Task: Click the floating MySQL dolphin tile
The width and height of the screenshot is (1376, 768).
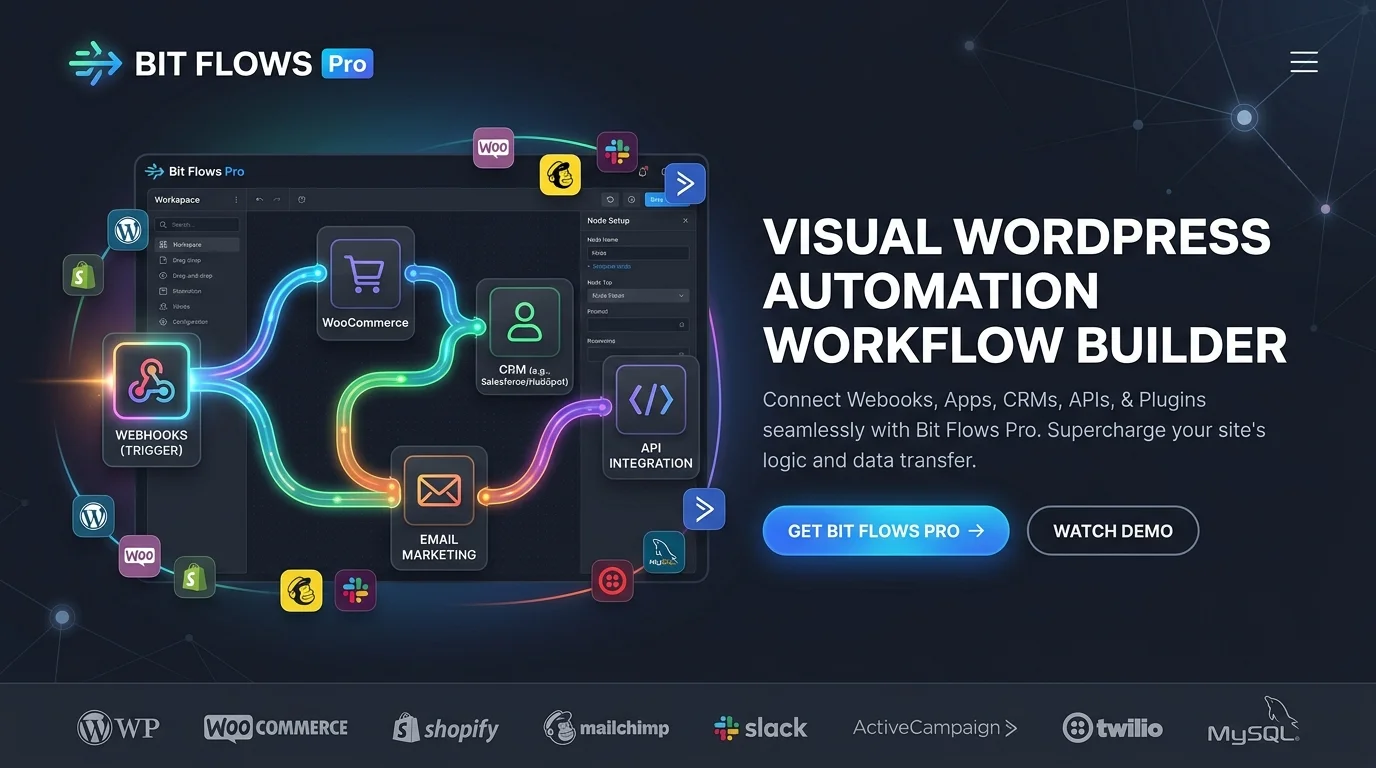Action: [664, 552]
